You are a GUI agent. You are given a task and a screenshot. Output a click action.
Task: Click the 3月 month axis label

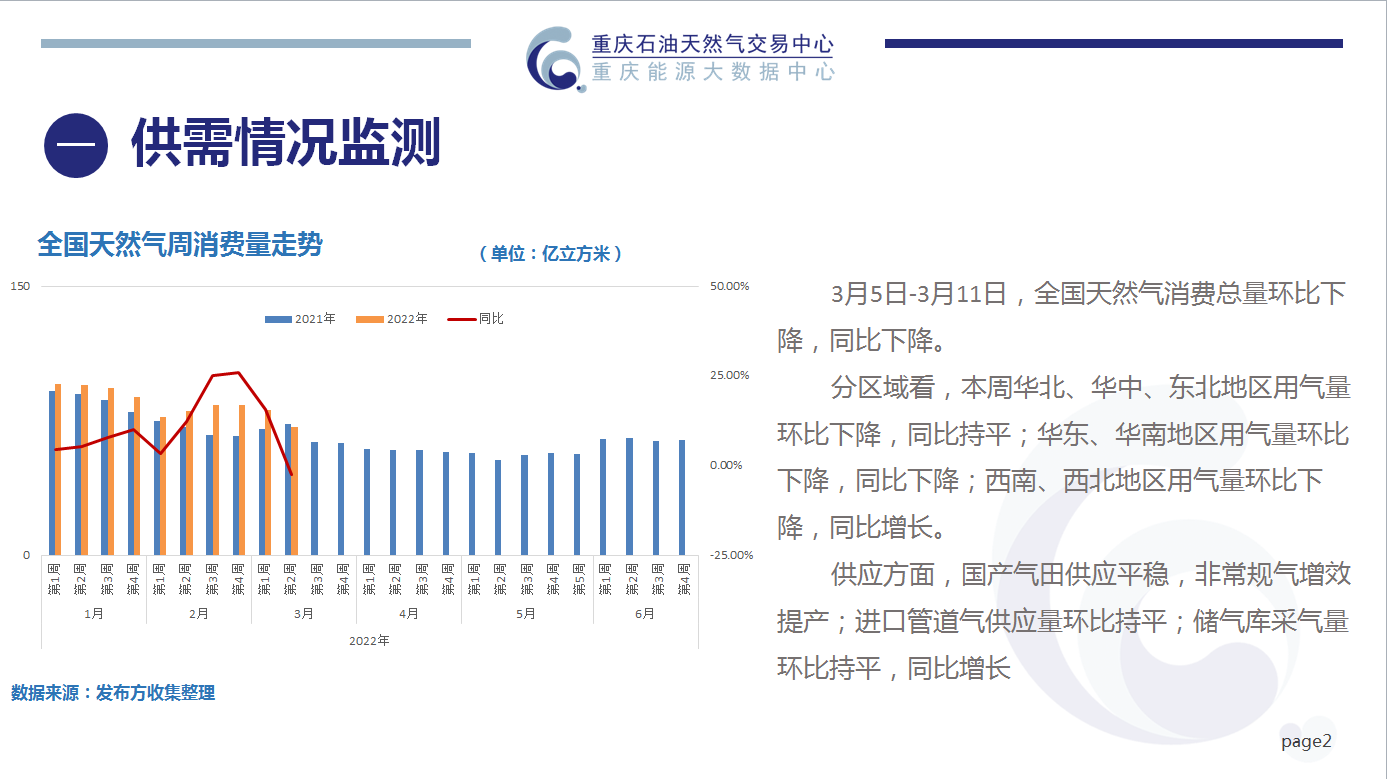tap(304, 614)
